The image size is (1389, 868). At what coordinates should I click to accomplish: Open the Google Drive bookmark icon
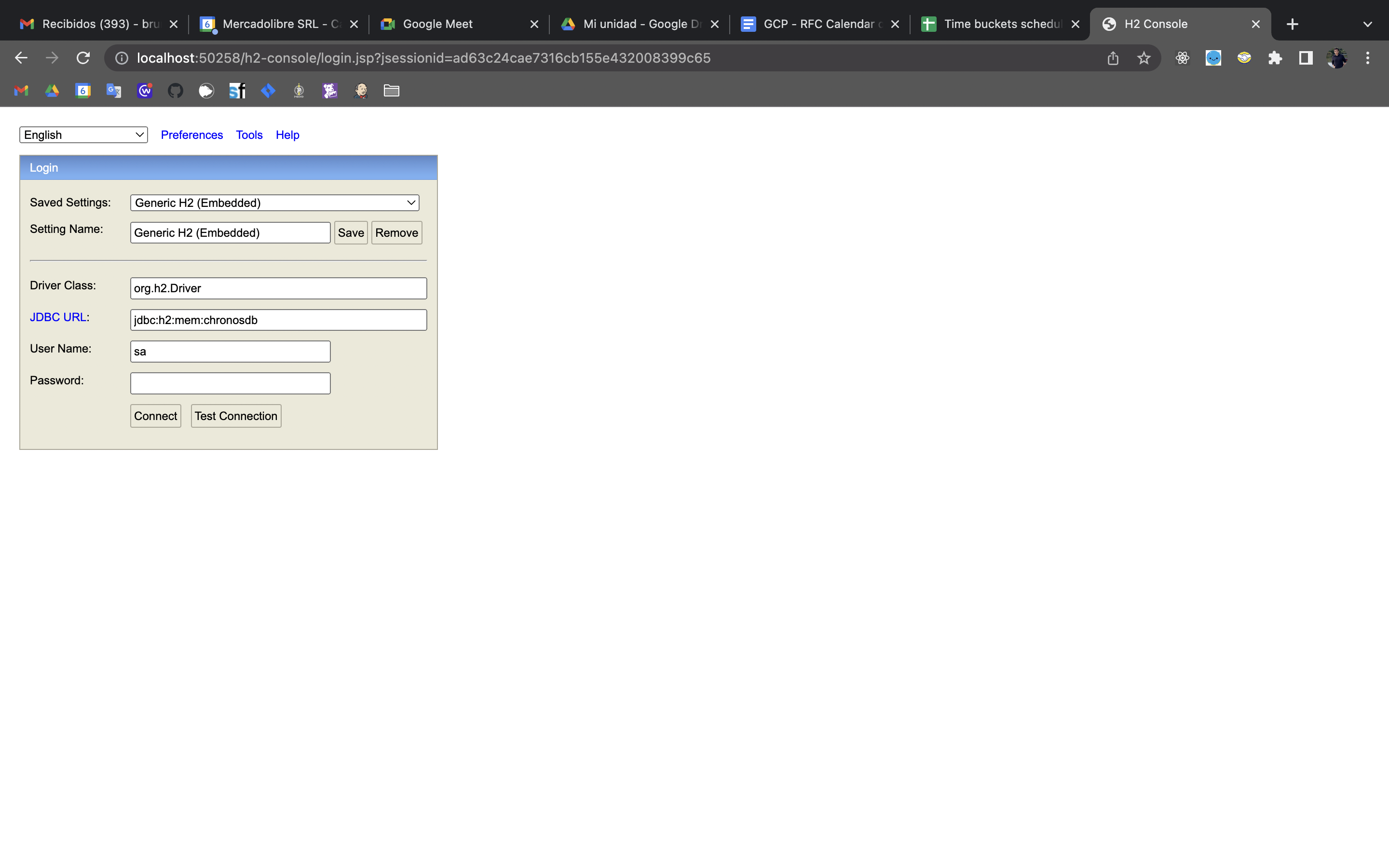tap(52, 91)
